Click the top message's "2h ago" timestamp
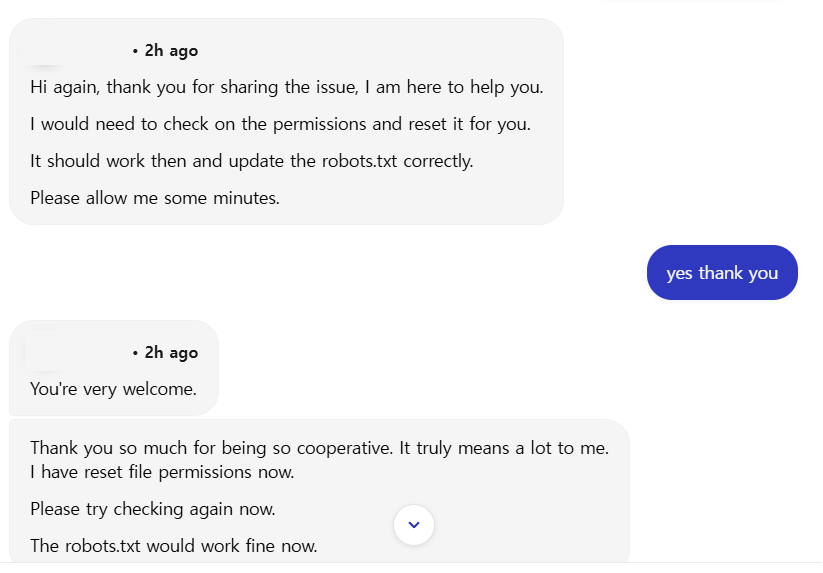The image size is (823, 573). pos(171,51)
